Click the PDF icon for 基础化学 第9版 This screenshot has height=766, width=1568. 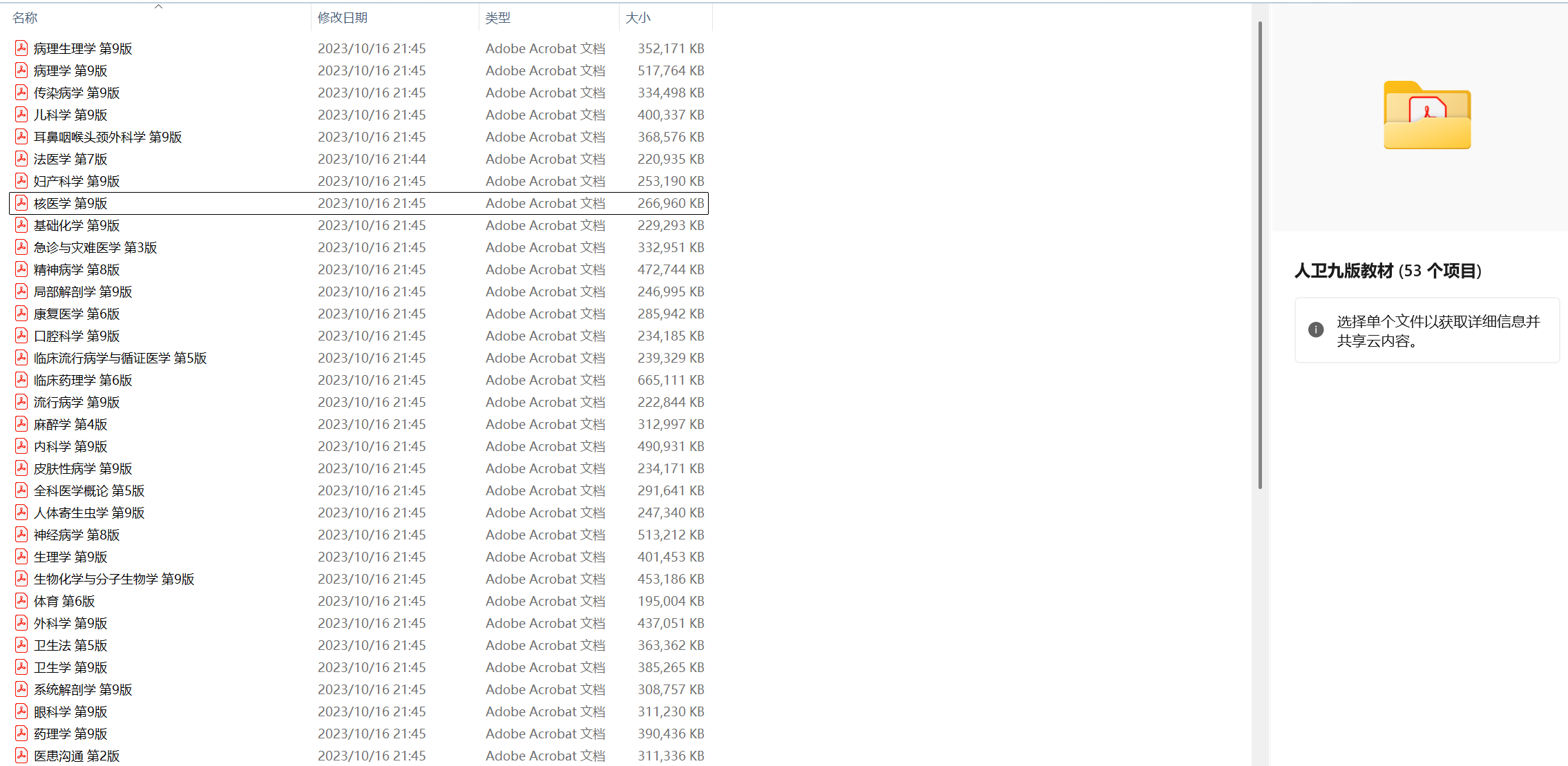pos(21,225)
